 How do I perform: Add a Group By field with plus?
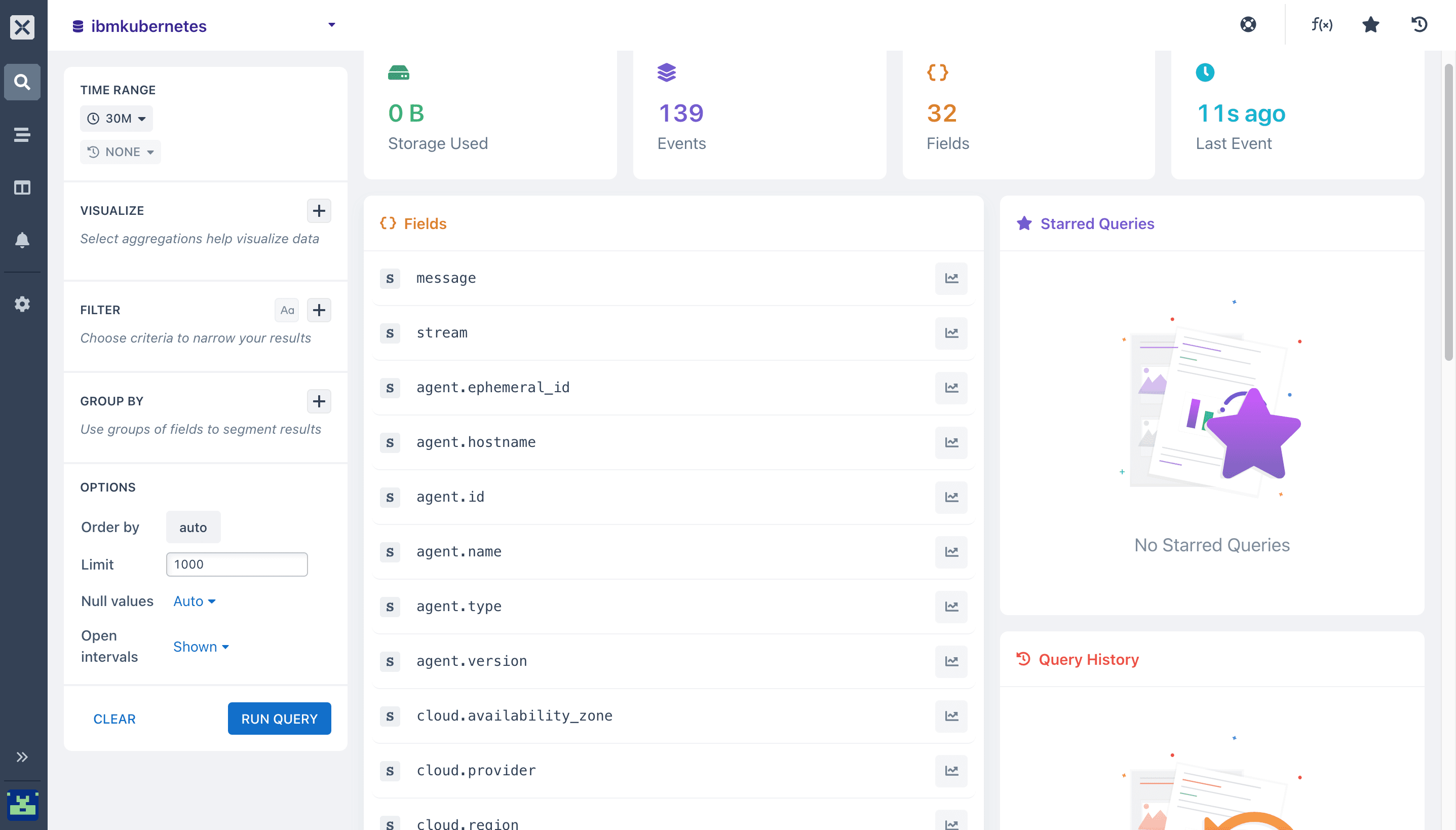319,401
